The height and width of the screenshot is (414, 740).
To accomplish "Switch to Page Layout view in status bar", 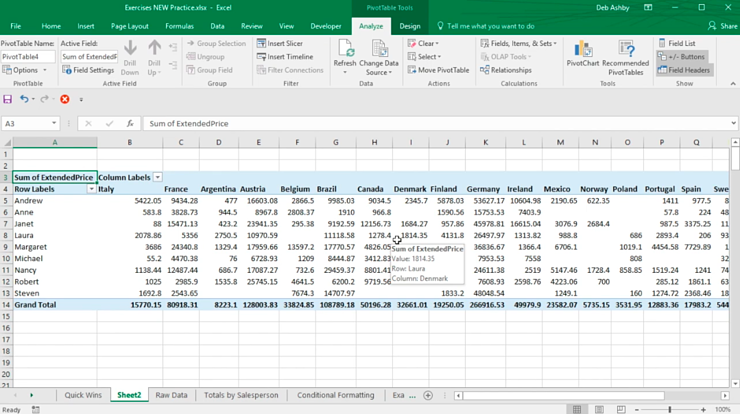I will (x=599, y=409).
